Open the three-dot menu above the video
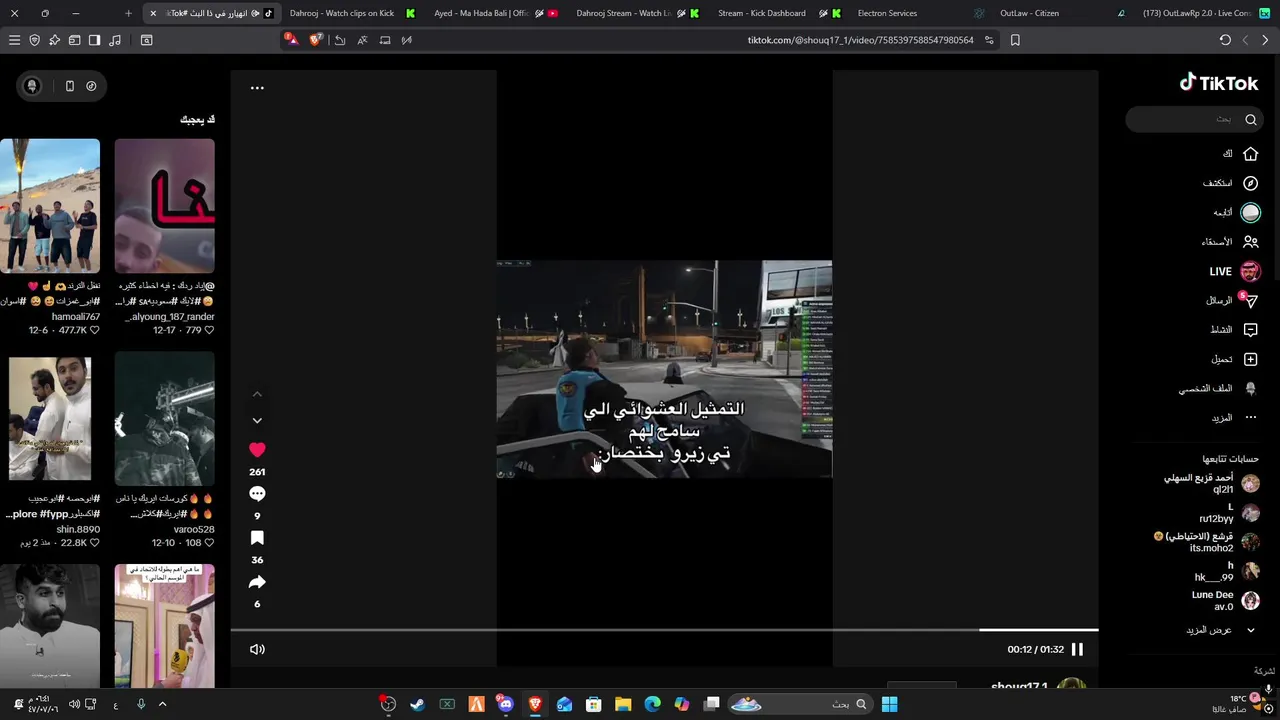The image size is (1280, 720). (x=257, y=88)
